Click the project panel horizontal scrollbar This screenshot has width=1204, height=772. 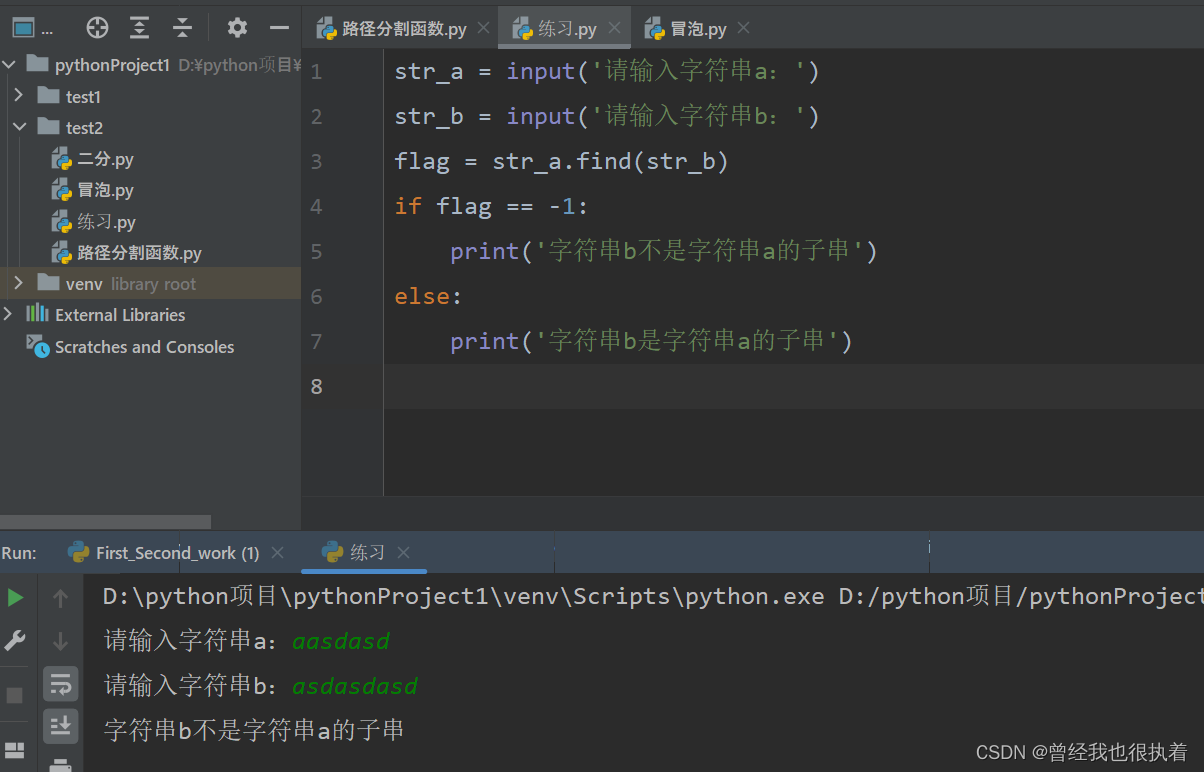(106, 522)
